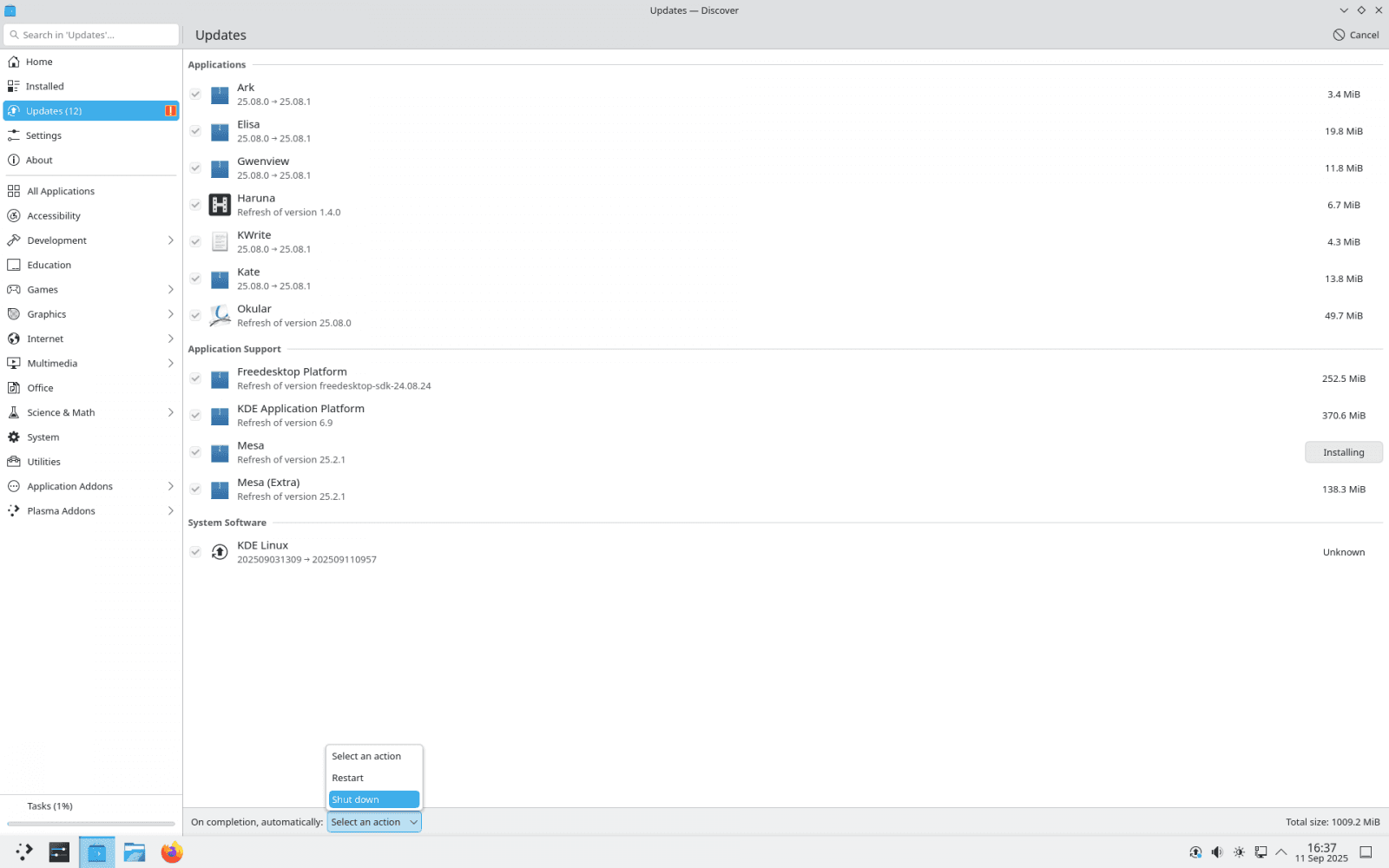Open Dolphin file manager from taskbar
The width and height of the screenshot is (1389, 868).
coord(135,852)
